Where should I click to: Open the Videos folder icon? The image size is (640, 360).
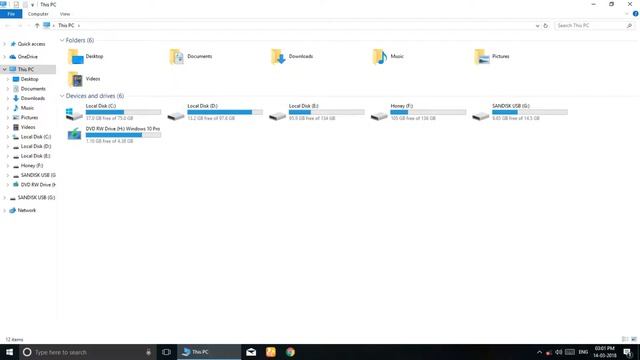(x=76, y=79)
